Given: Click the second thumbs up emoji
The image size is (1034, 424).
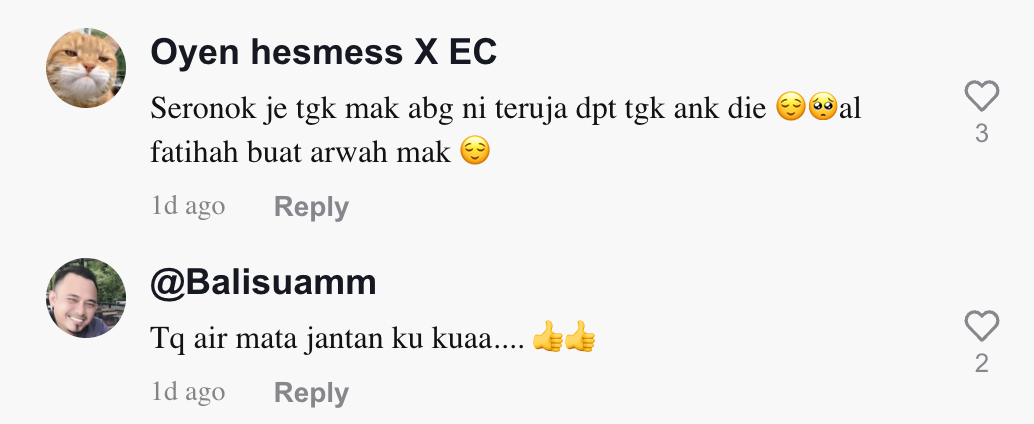Looking at the screenshot, I should (x=580, y=336).
